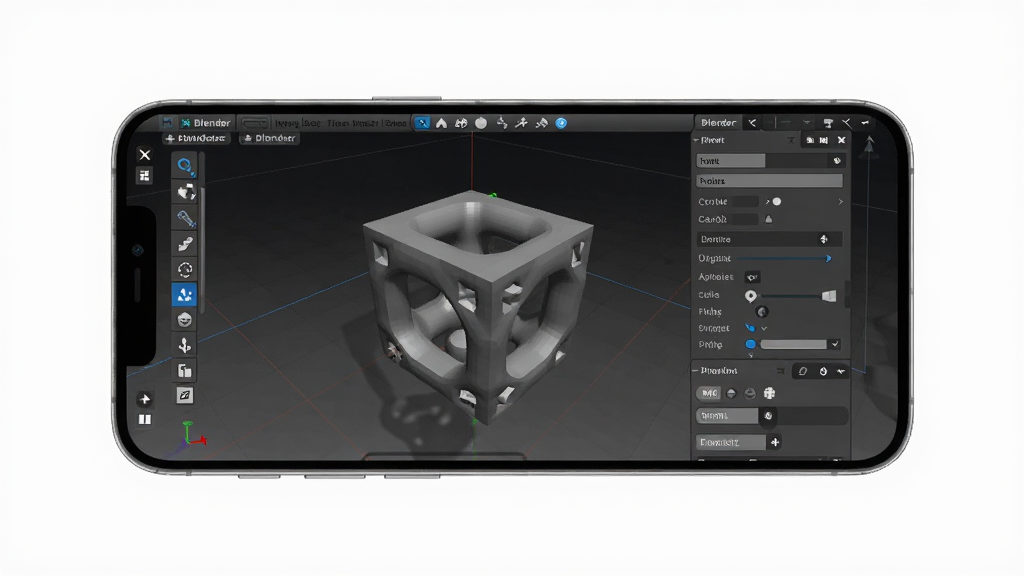
Task: Click the light square icon ending the left toolbar
Action: pos(185,395)
